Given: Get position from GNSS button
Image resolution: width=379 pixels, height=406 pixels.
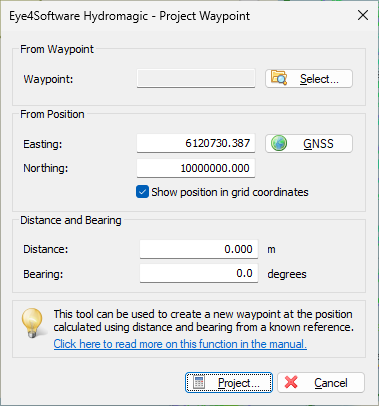Looking at the screenshot, I should click(x=309, y=144).
